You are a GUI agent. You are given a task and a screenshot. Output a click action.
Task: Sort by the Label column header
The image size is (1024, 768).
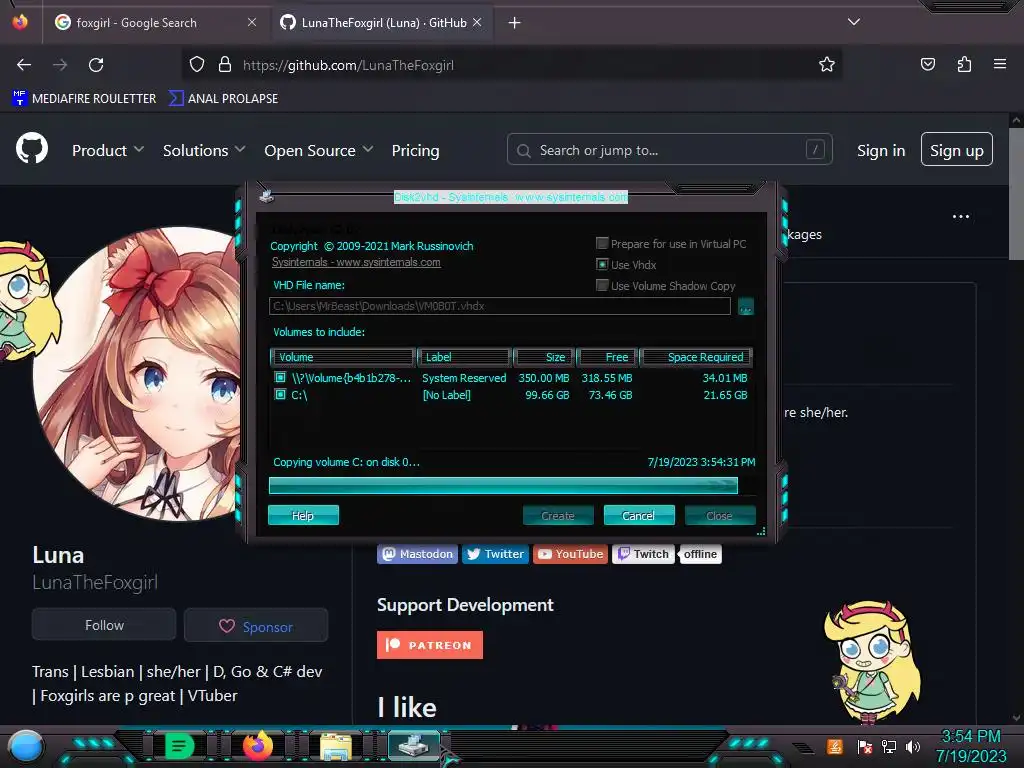tap(464, 357)
